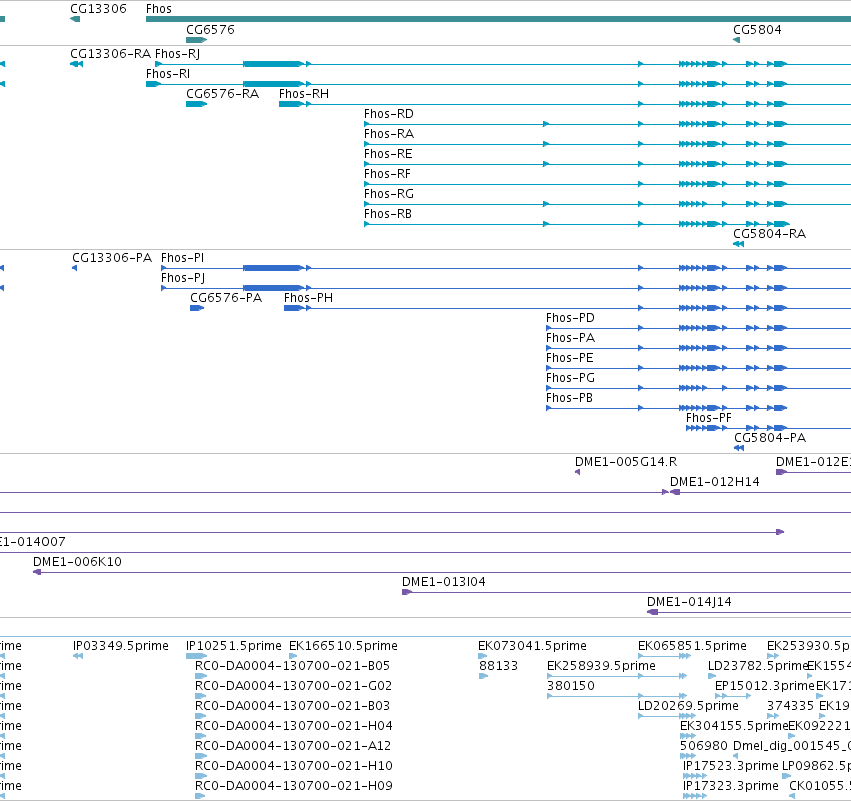Open the CG5804-PA protein label
The image size is (851, 801).
[770, 438]
